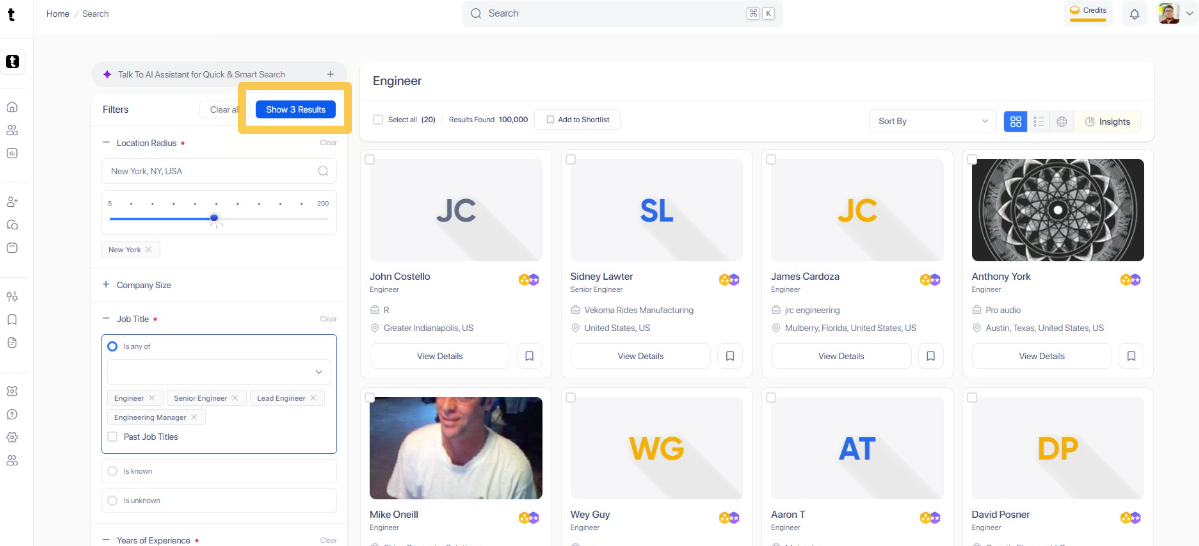Open the home icon in the sidebar
The image size is (1199, 546).
(x=12, y=107)
